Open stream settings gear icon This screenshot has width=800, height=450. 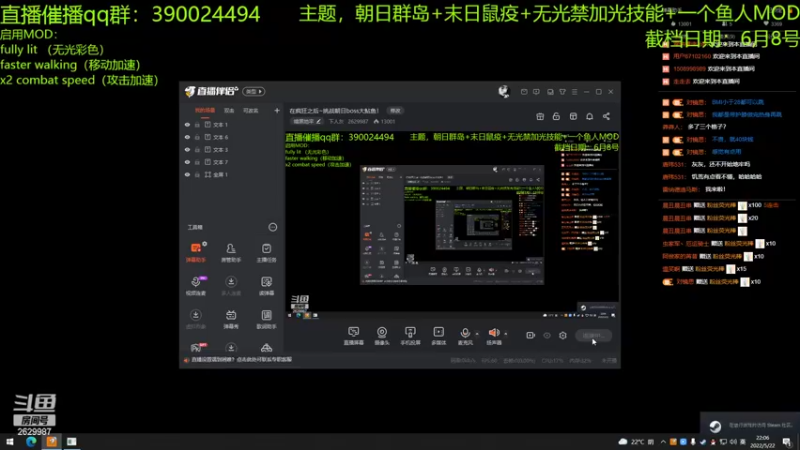pyautogui.click(x=563, y=335)
